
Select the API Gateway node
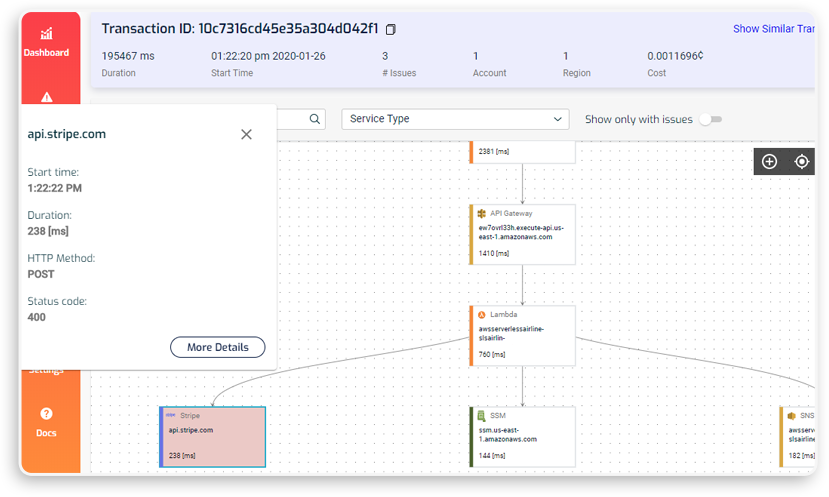click(522, 234)
